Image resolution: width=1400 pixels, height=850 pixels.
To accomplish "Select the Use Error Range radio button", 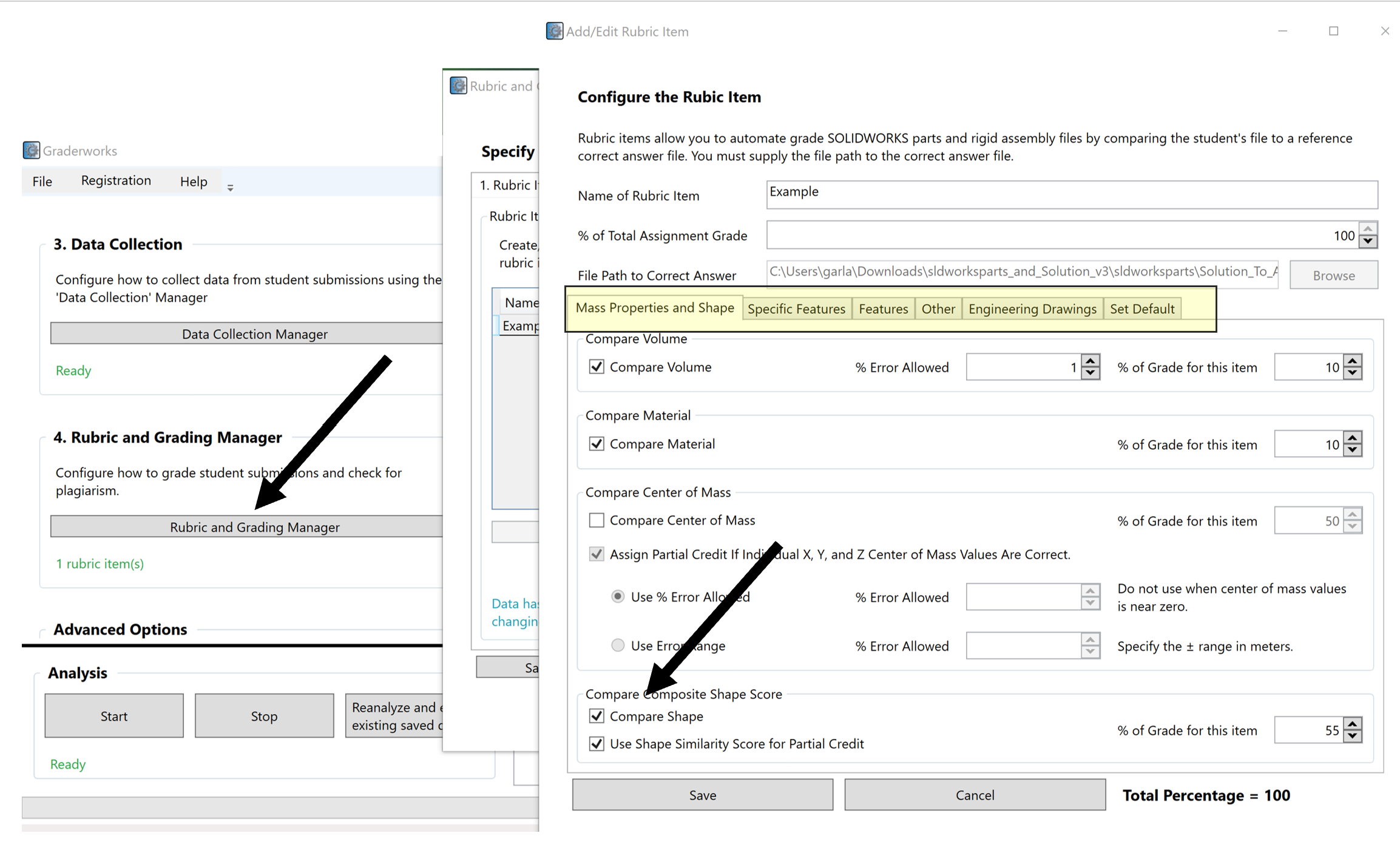I will tap(618, 645).
